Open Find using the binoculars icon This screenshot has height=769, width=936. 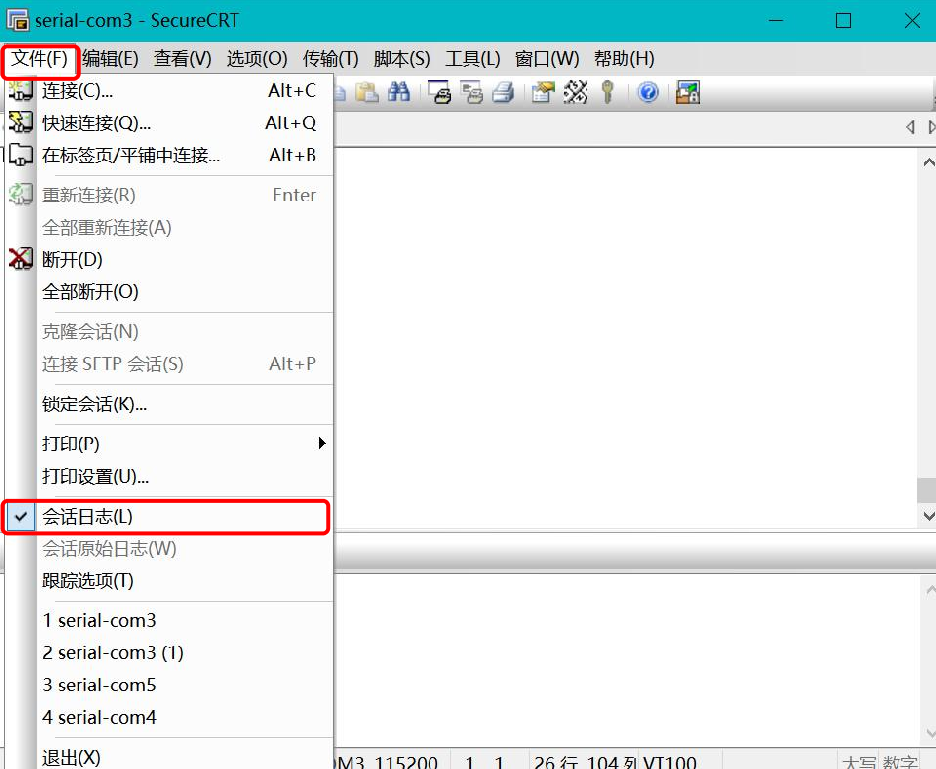tap(399, 93)
